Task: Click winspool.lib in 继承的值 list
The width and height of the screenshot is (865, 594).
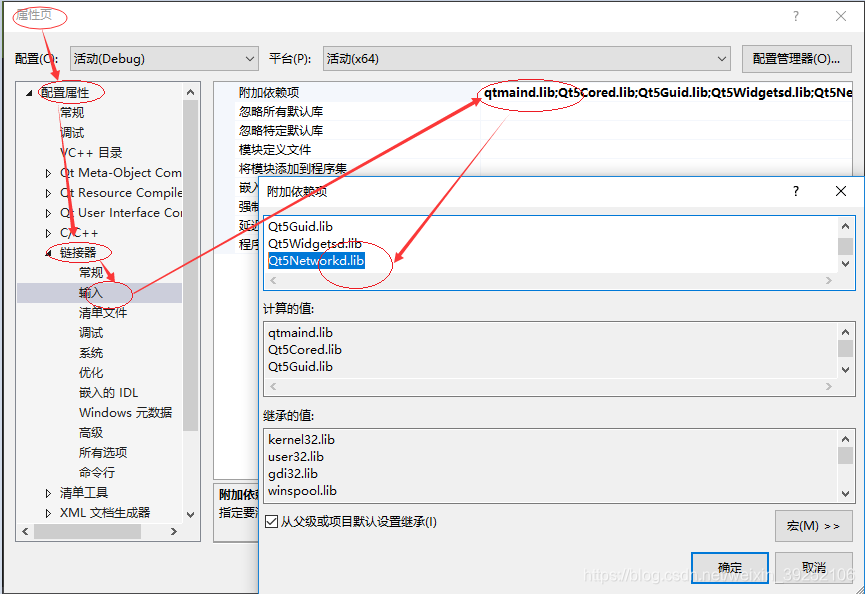Action: [x=302, y=491]
